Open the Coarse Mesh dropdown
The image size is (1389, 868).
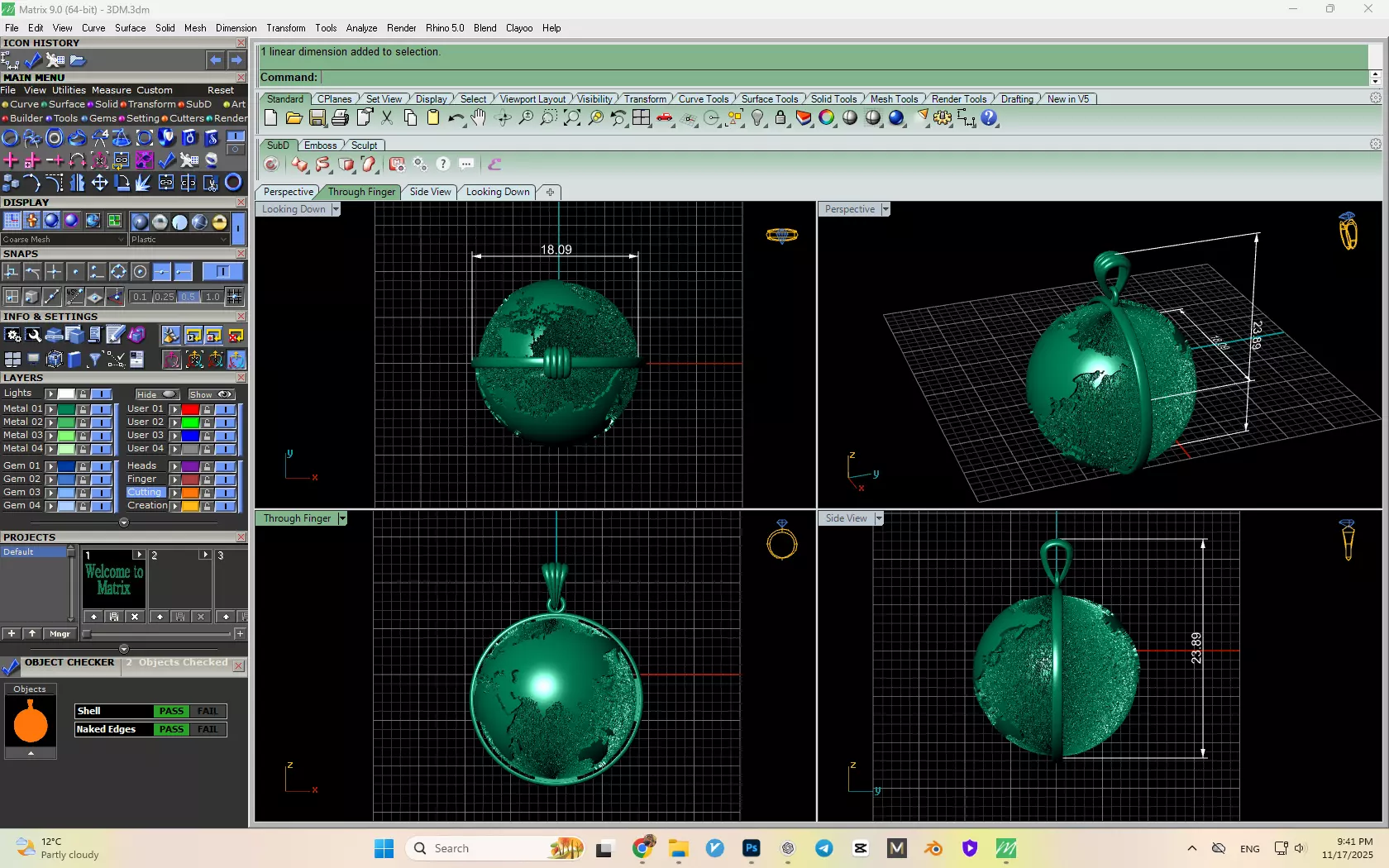pos(64,239)
